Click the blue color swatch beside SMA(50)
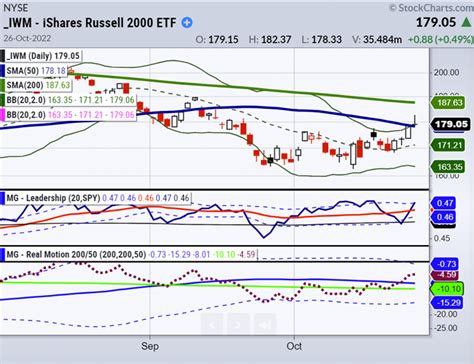 pos(2,71)
